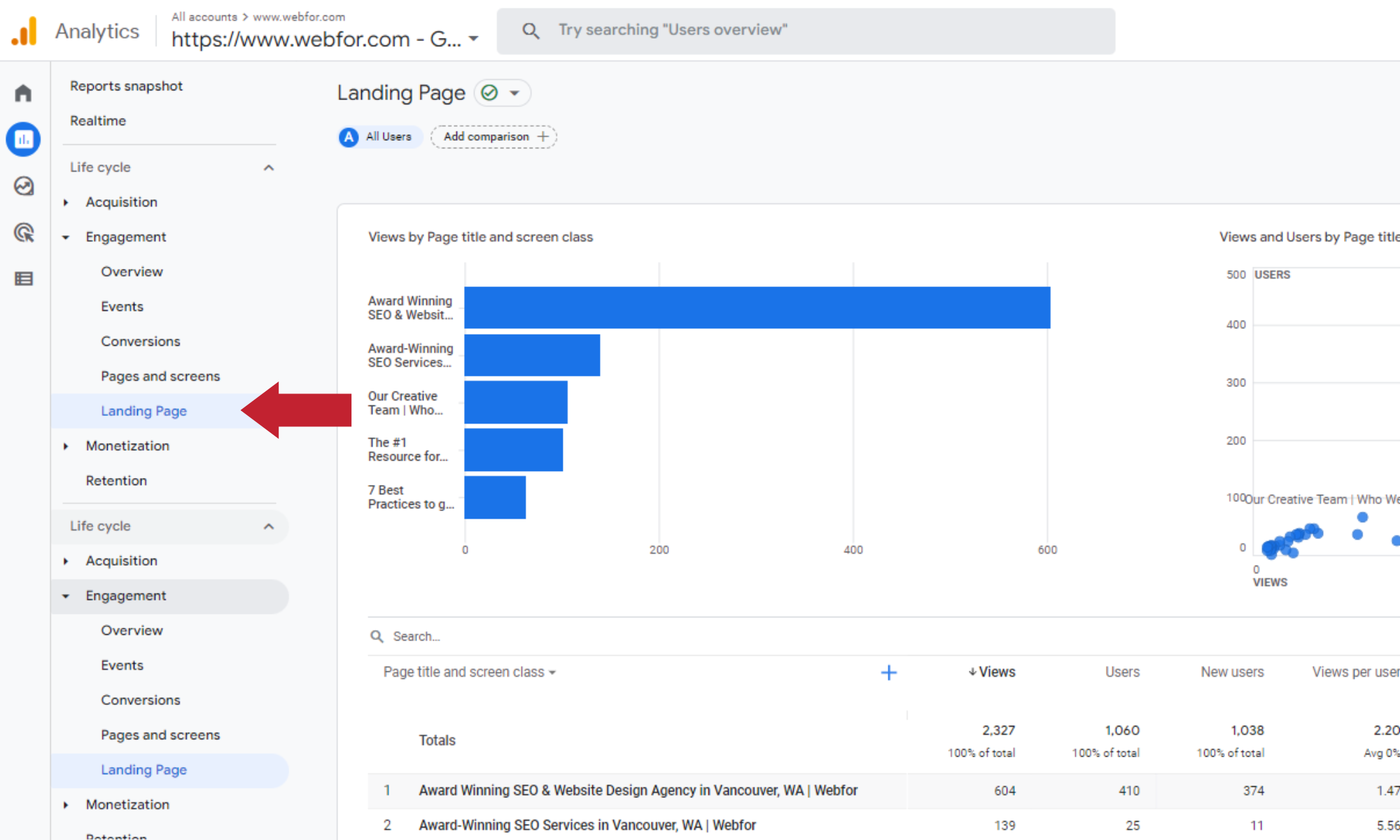Collapse the second Life cycle section
The height and width of the screenshot is (840, 1400).
pos(269,526)
